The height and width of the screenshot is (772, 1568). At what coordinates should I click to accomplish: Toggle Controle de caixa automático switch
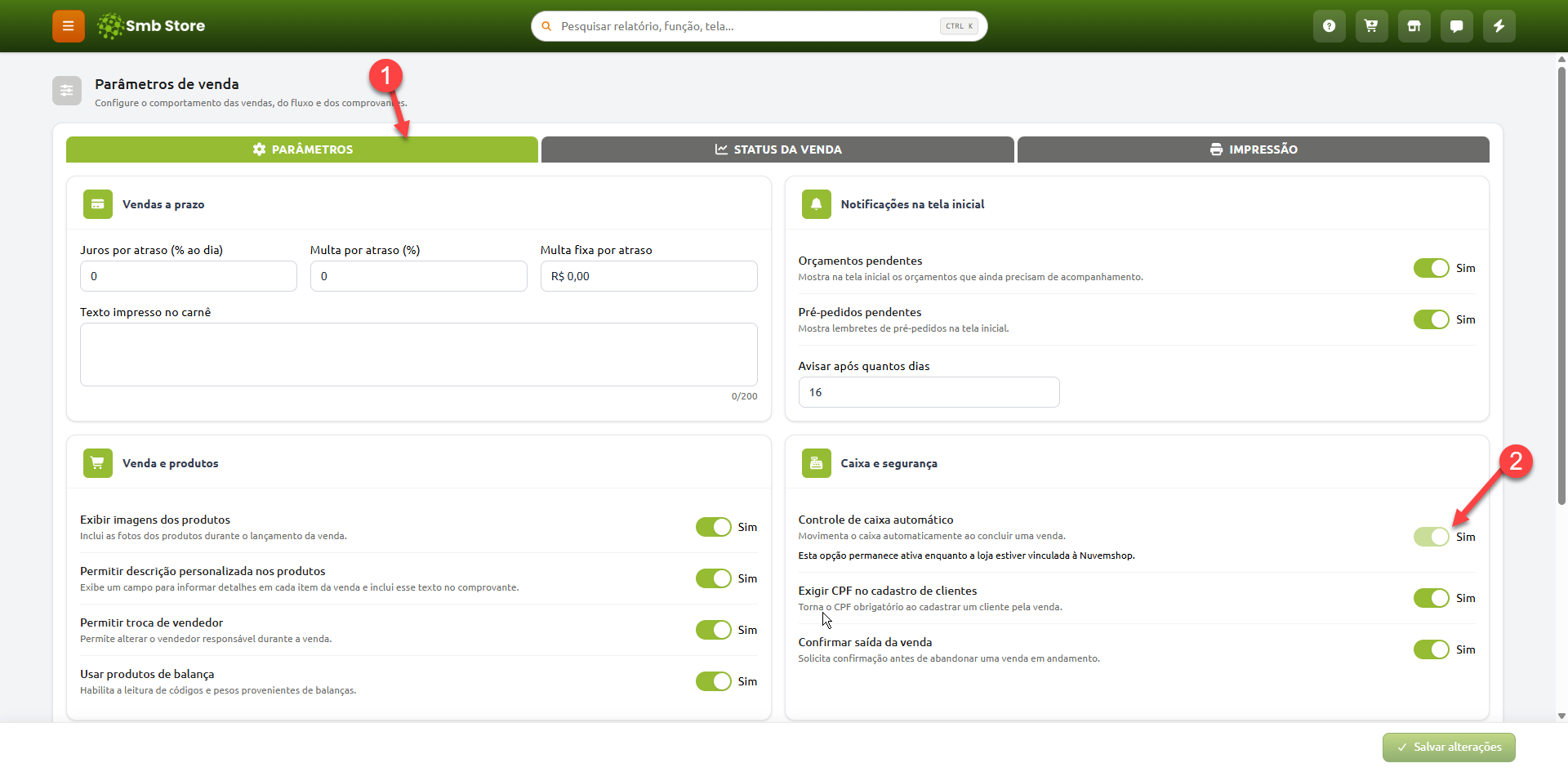tap(1432, 537)
